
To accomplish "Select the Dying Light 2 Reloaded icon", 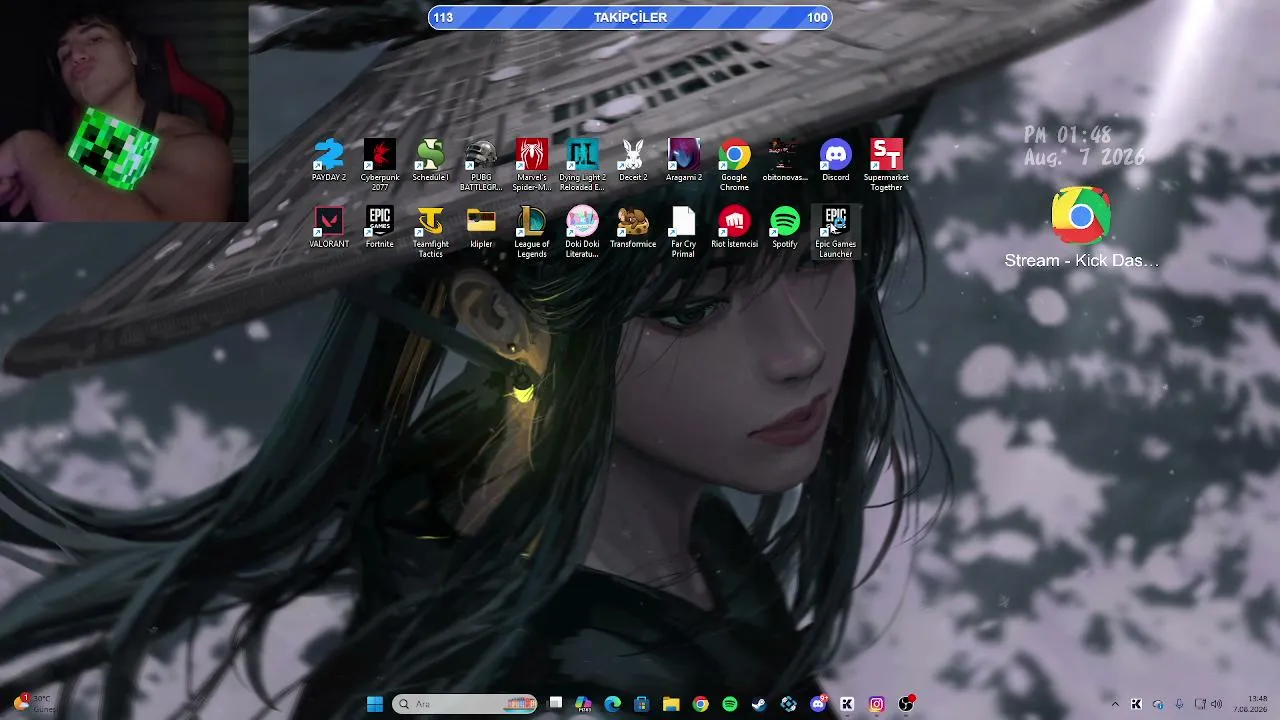I will [x=582, y=165].
